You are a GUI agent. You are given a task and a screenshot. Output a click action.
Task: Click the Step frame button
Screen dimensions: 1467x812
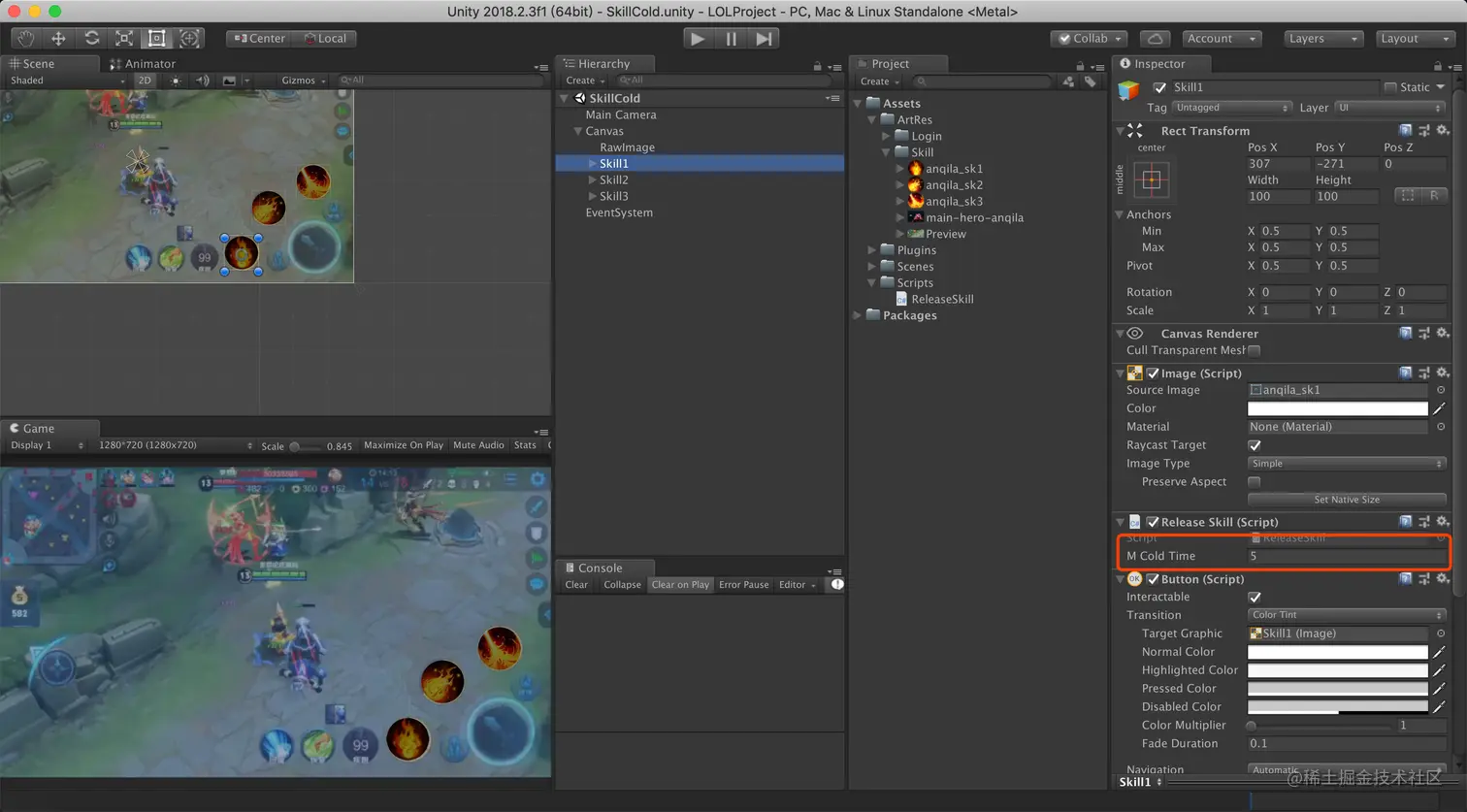[765, 38]
